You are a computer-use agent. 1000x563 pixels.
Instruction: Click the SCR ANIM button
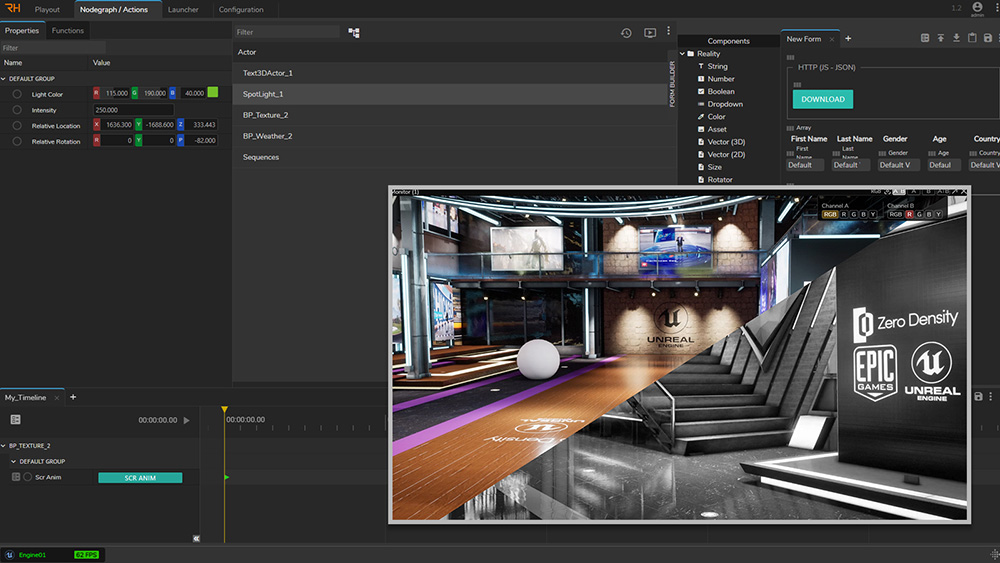[140, 478]
